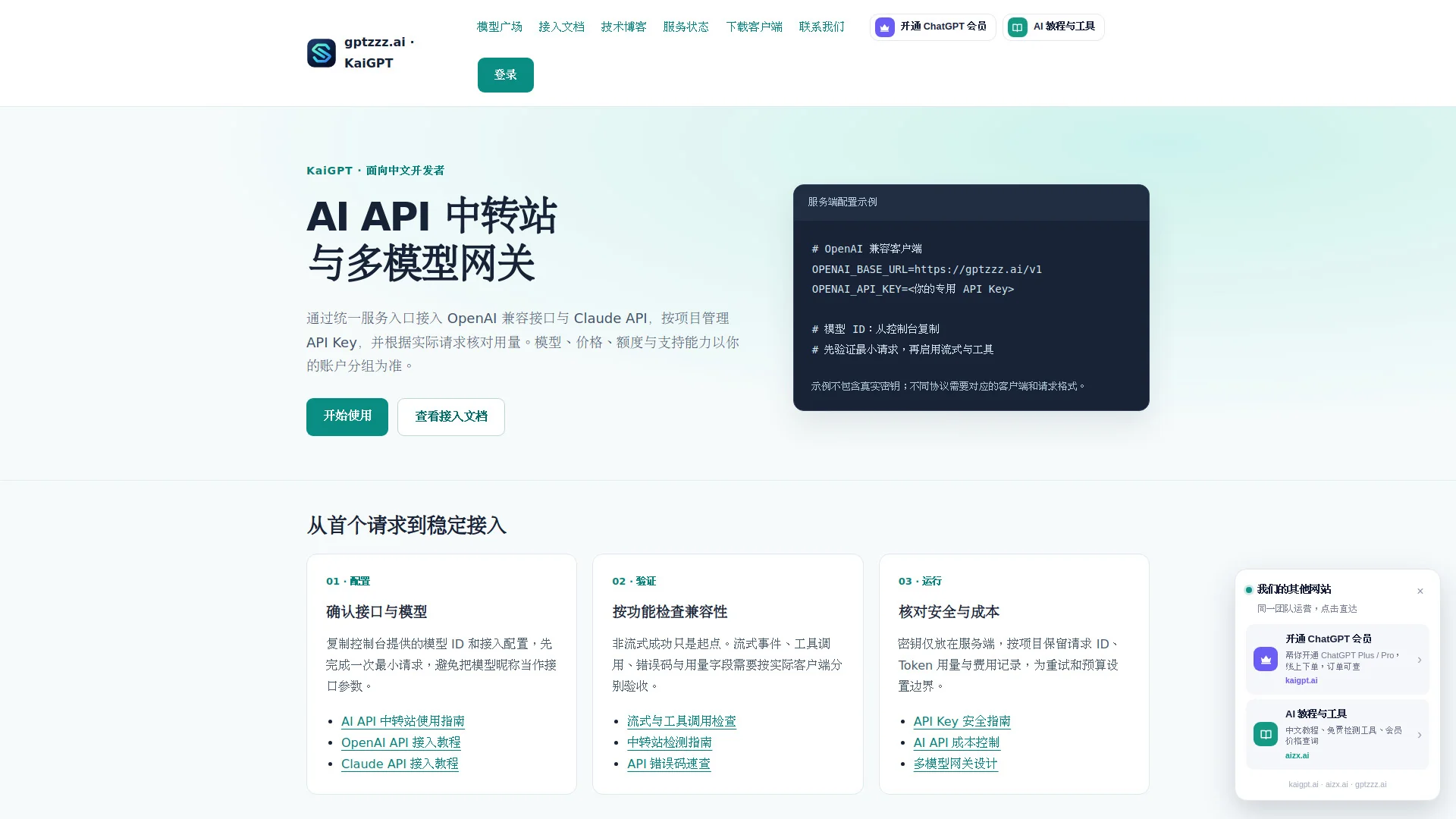Click the 开通 ChatGPT 会员 header button
This screenshot has width=1456, height=819.
pyautogui.click(x=933, y=27)
